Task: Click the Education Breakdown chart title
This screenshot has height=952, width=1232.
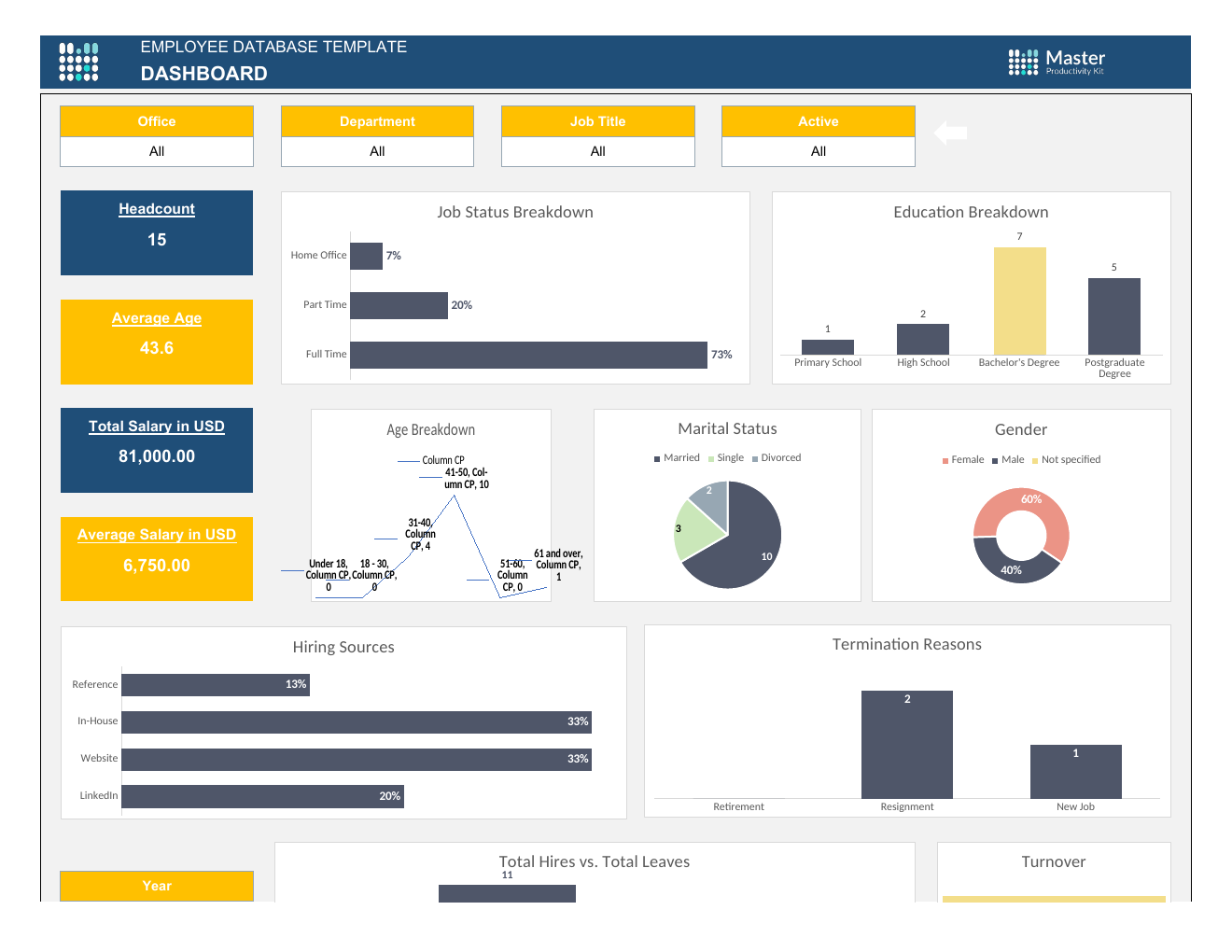Action: point(971,213)
